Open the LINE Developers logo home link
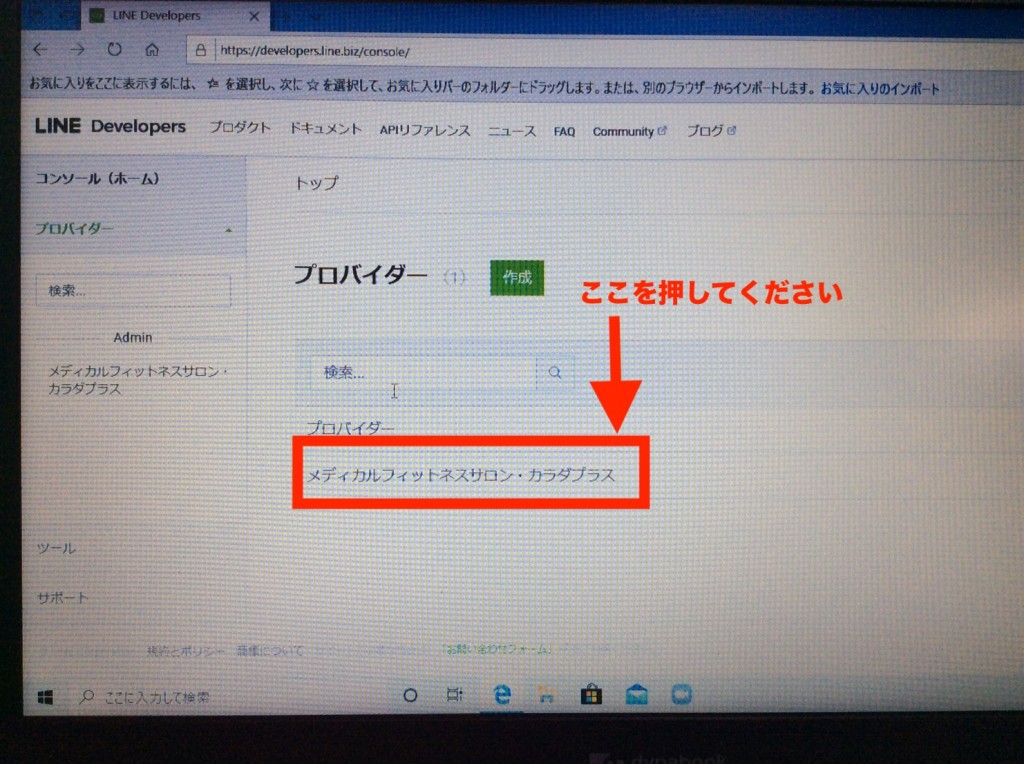This screenshot has height=764, width=1024. click(x=110, y=127)
